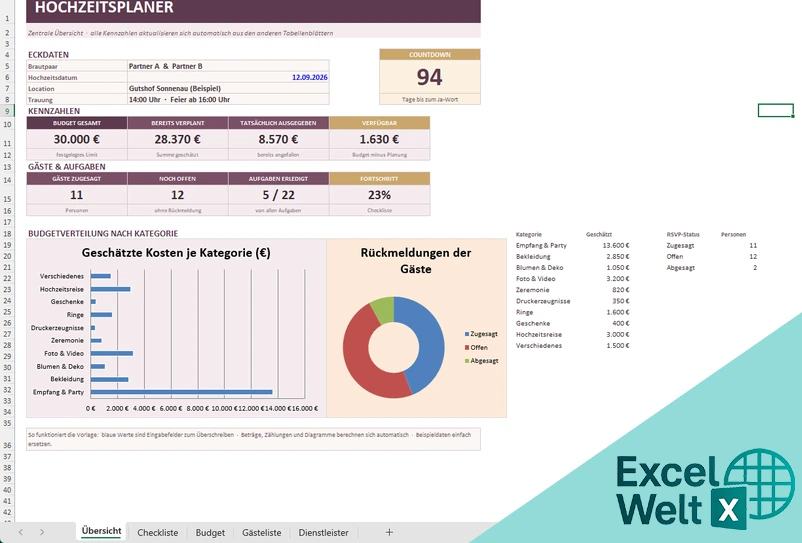Select row header 18
The width and height of the screenshot is (802, 543).
point(7,234)
